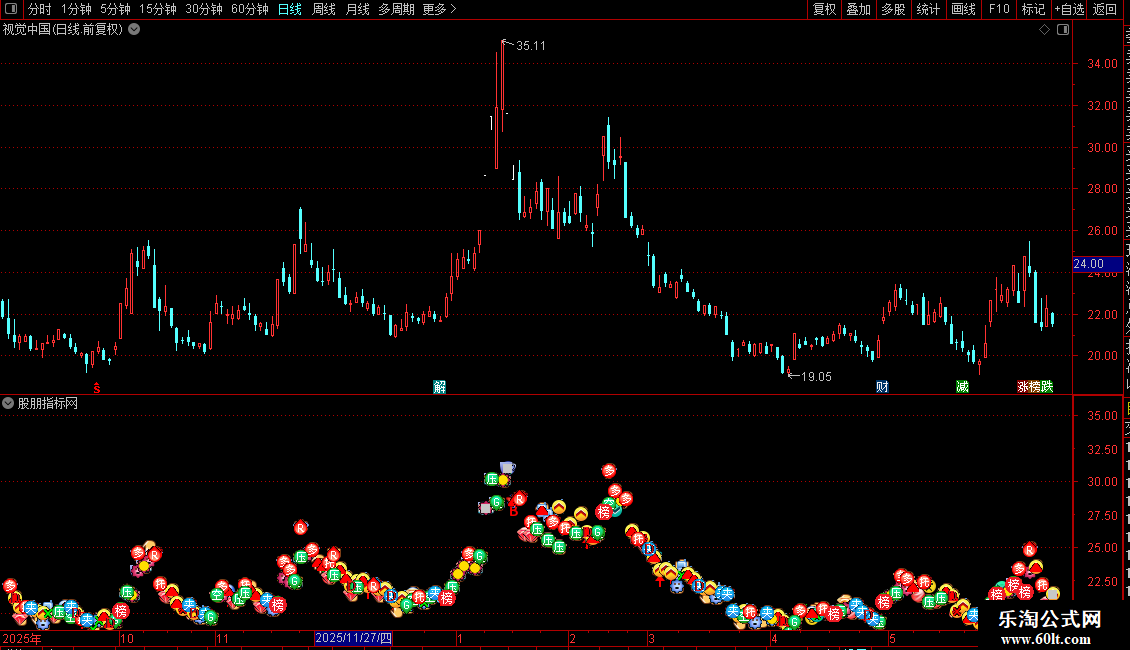The width and height of the screenshot is (1130, 650).
Task: Click the 解 info marker
Action: [440, 387]
